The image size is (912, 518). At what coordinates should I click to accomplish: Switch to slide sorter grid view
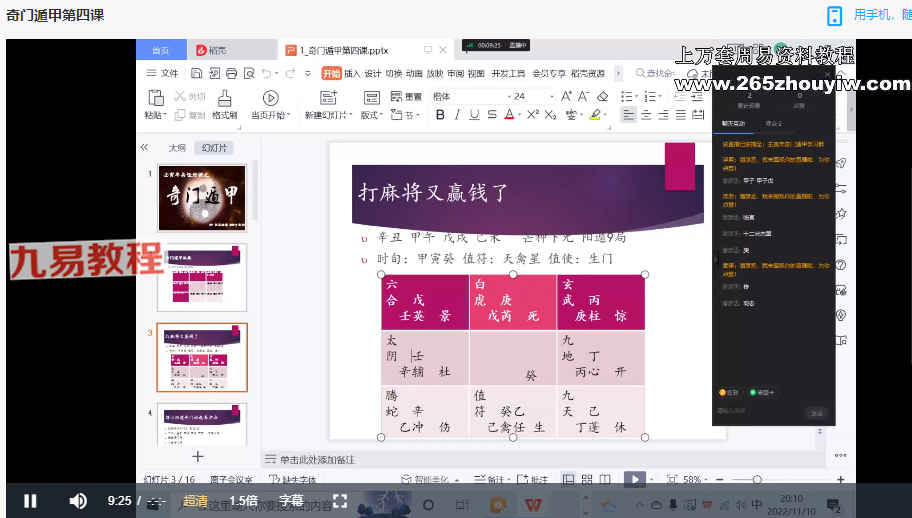pos(587,480)
